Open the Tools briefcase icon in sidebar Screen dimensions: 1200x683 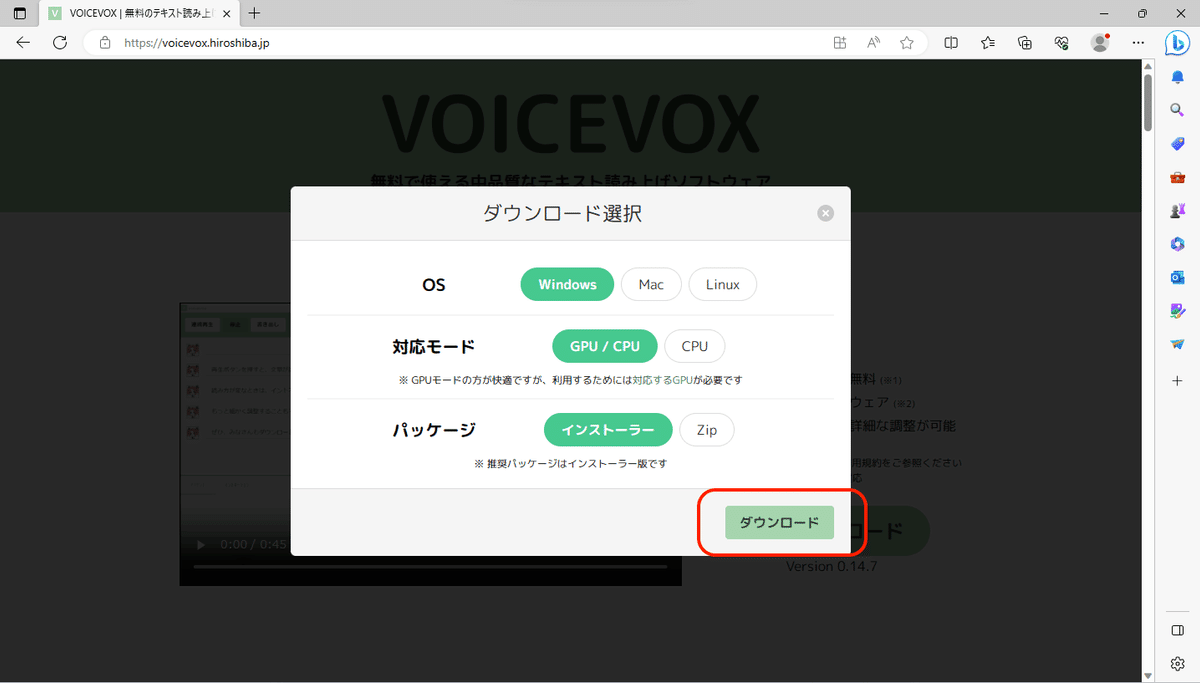pyautogui.click(x=1178, y=178)
